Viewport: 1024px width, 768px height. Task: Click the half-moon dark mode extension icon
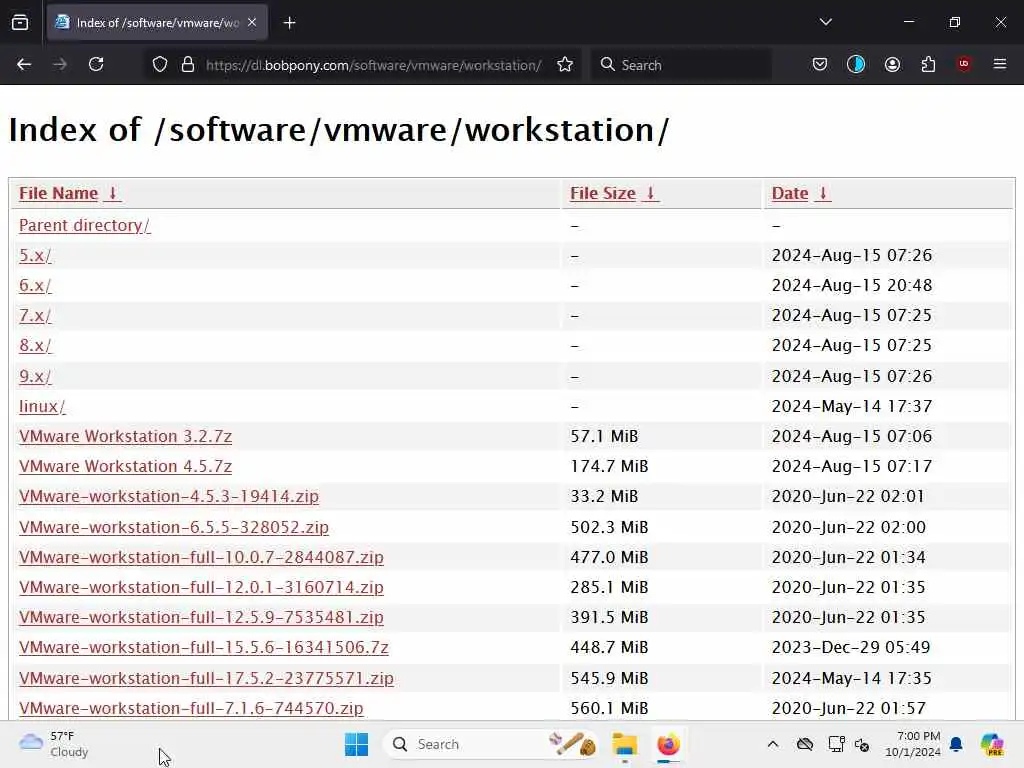(856, 65)
